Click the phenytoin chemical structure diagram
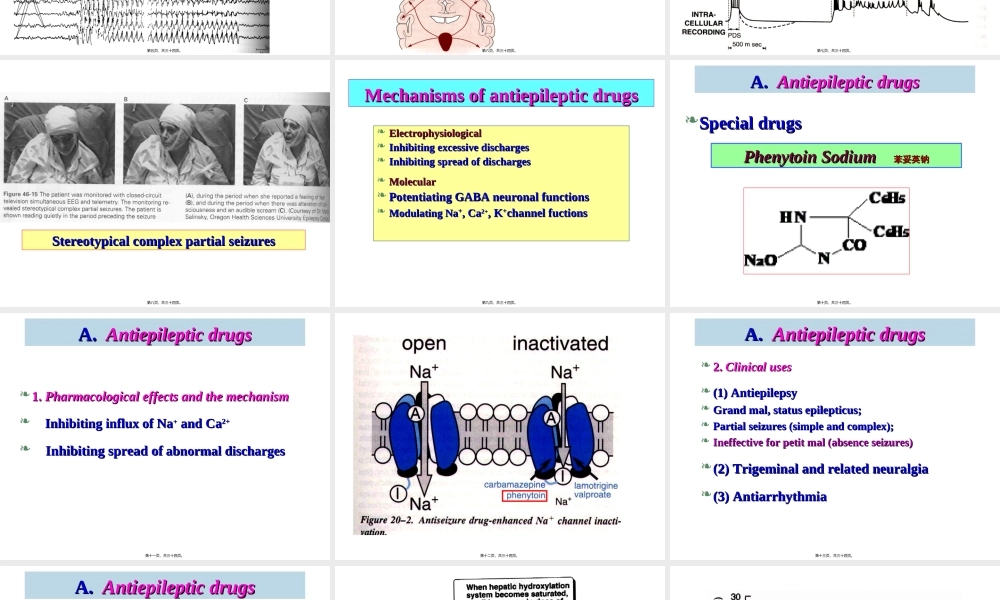The width and height of the screenshot is (1000, 600). click(x=826, y=230)
